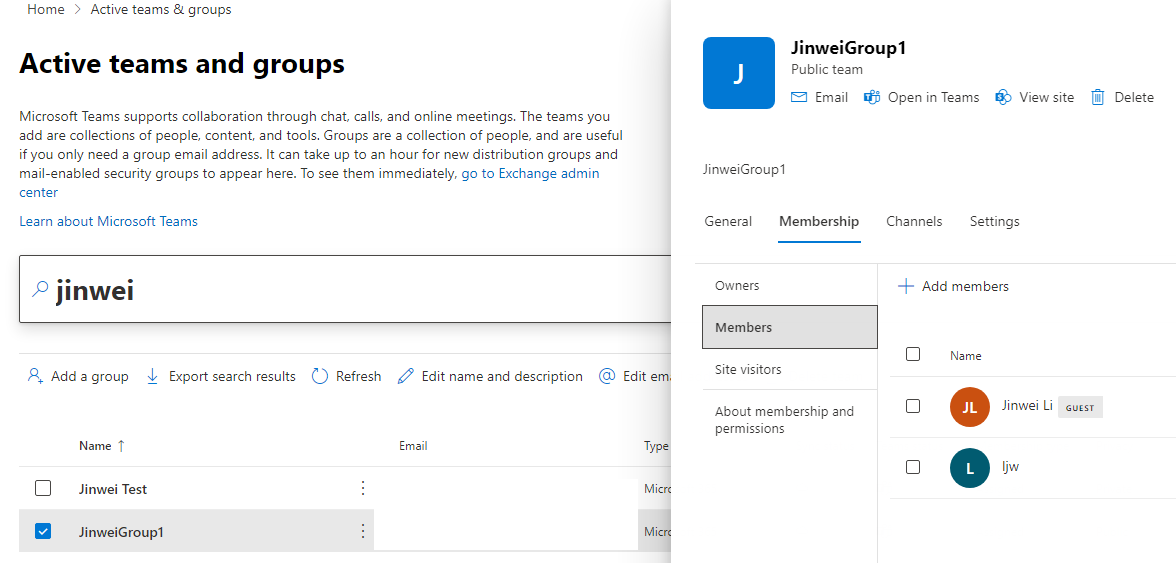Image resolution: width=1176 pixels, height=569 pixels.
Task: Open more actions for Jinwei Test row
Action: pyautogui.click(x=363, y=489)
